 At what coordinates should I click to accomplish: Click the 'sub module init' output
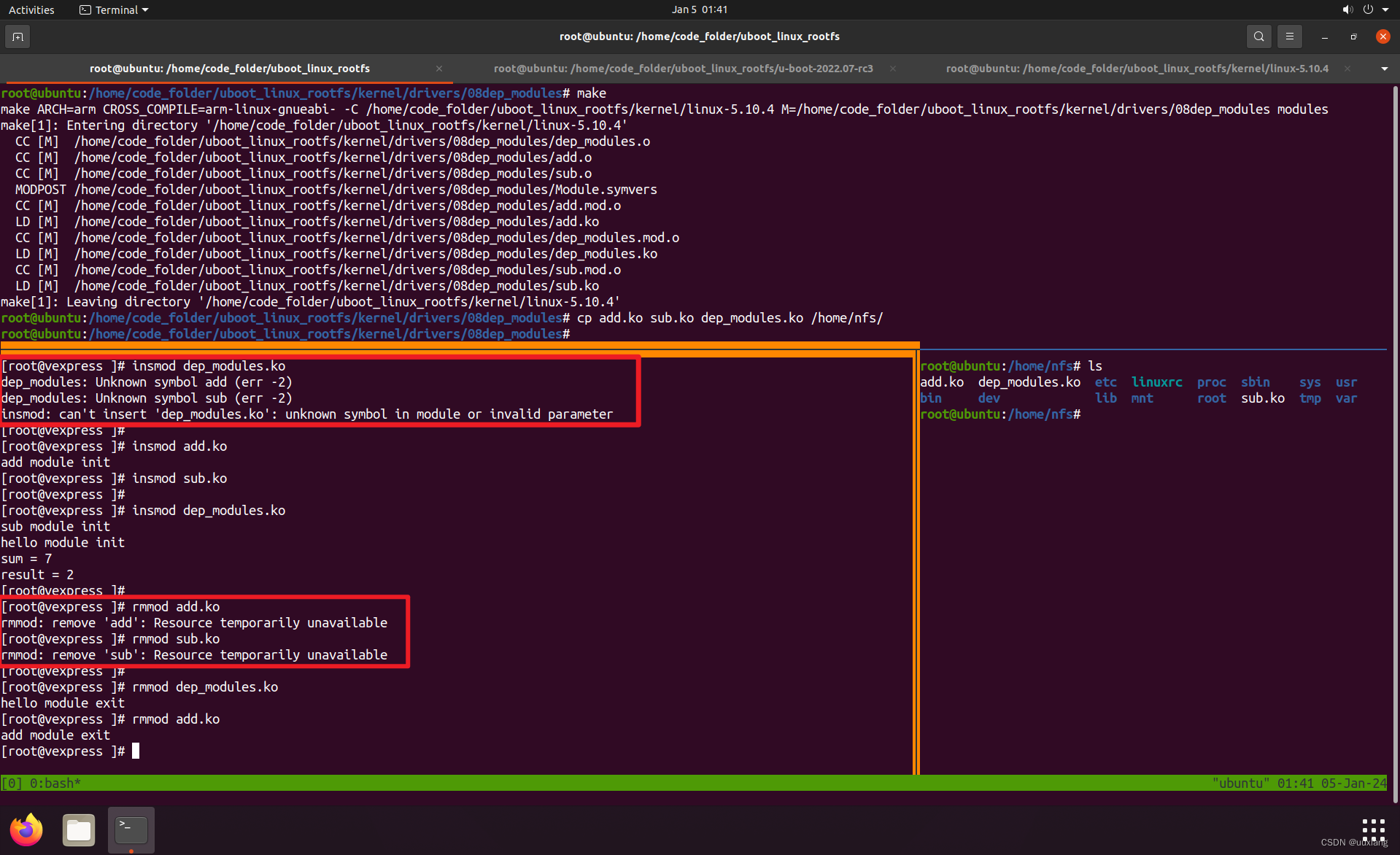[x=55, y=527]
